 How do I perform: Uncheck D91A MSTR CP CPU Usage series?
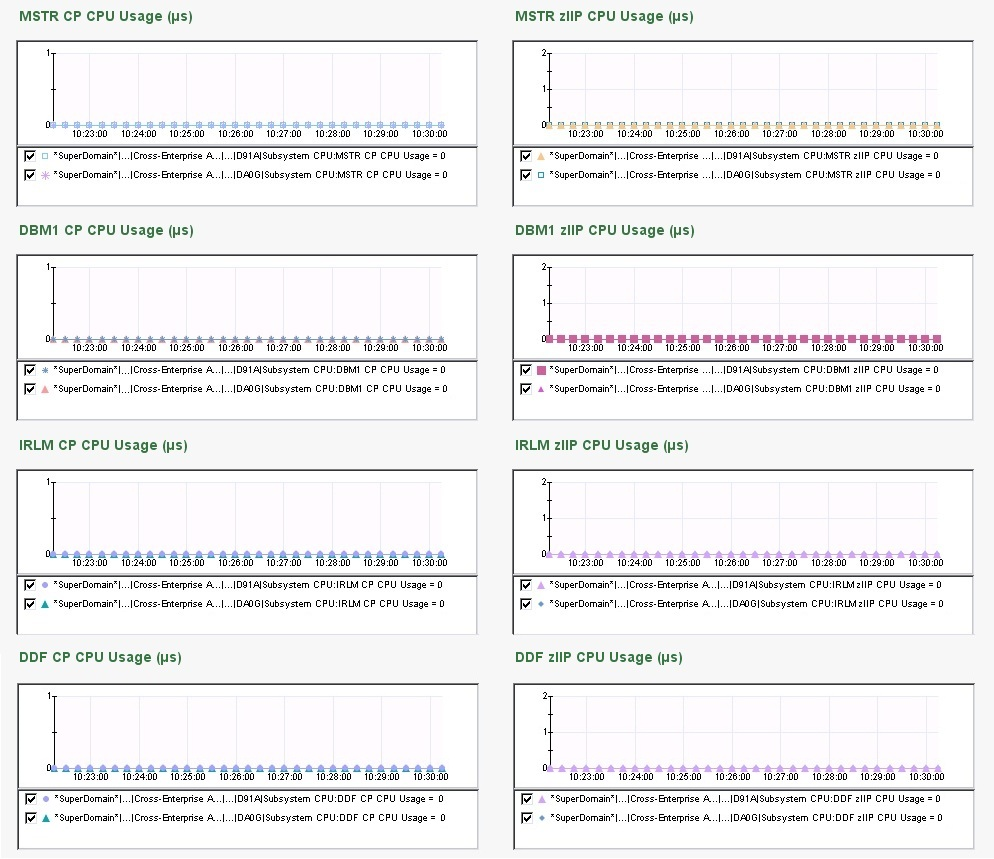pyautogui.click(x=30, y=156)
